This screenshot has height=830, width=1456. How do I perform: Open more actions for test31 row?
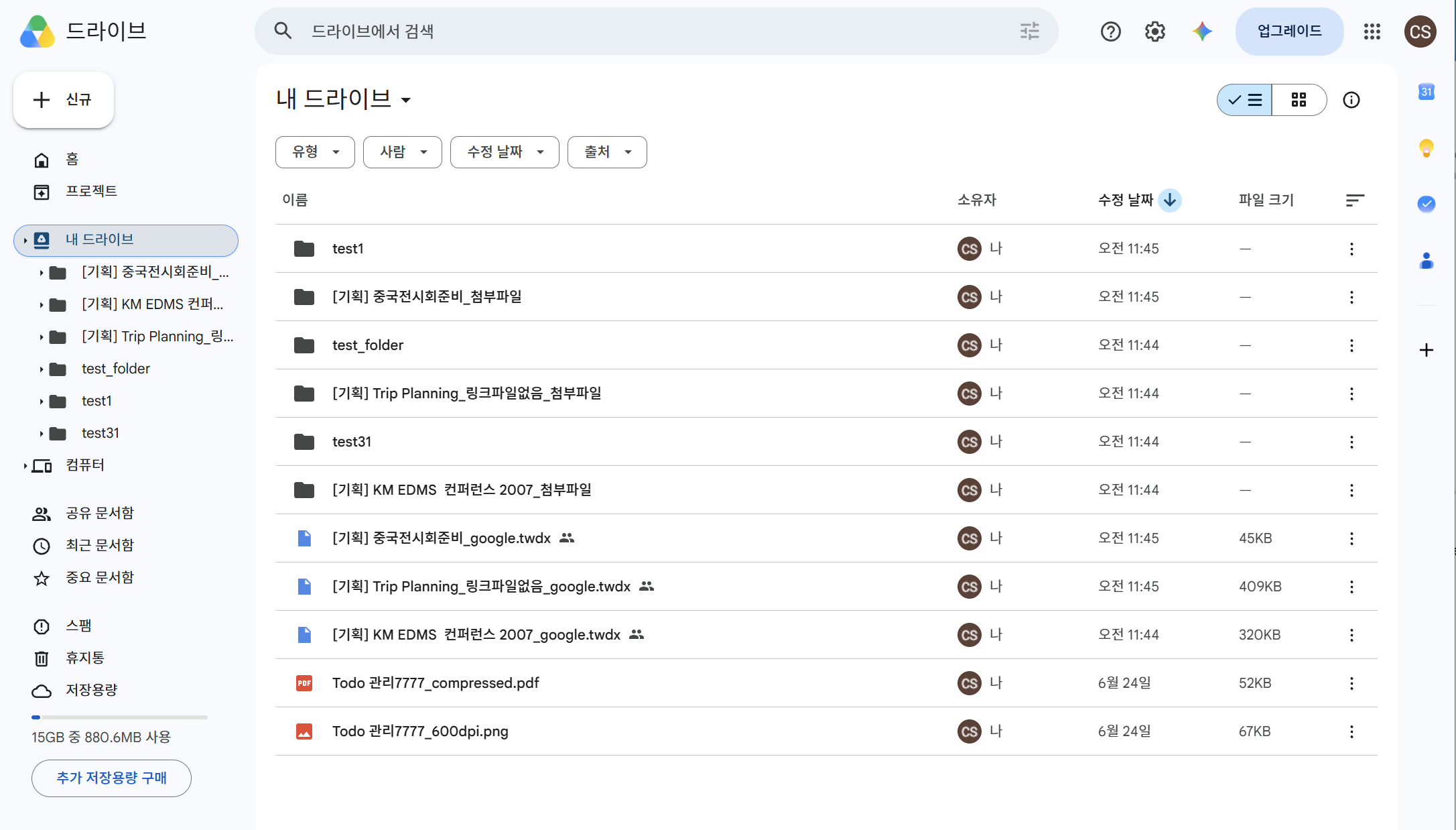pos(1351,442)
